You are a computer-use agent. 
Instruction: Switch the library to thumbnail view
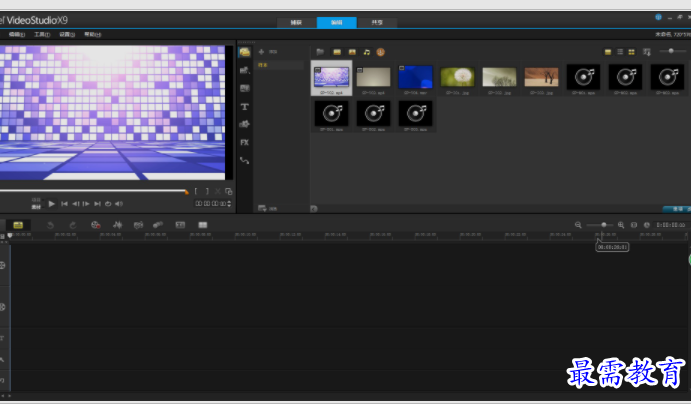click(632, 52)
